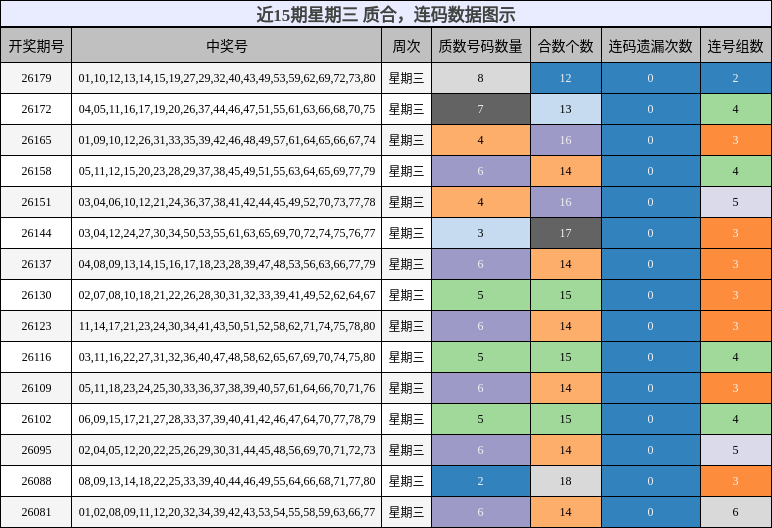Viewport: 772px width, 528px height.
Task: Select issue number 26081
Action: tap(36, 512)
